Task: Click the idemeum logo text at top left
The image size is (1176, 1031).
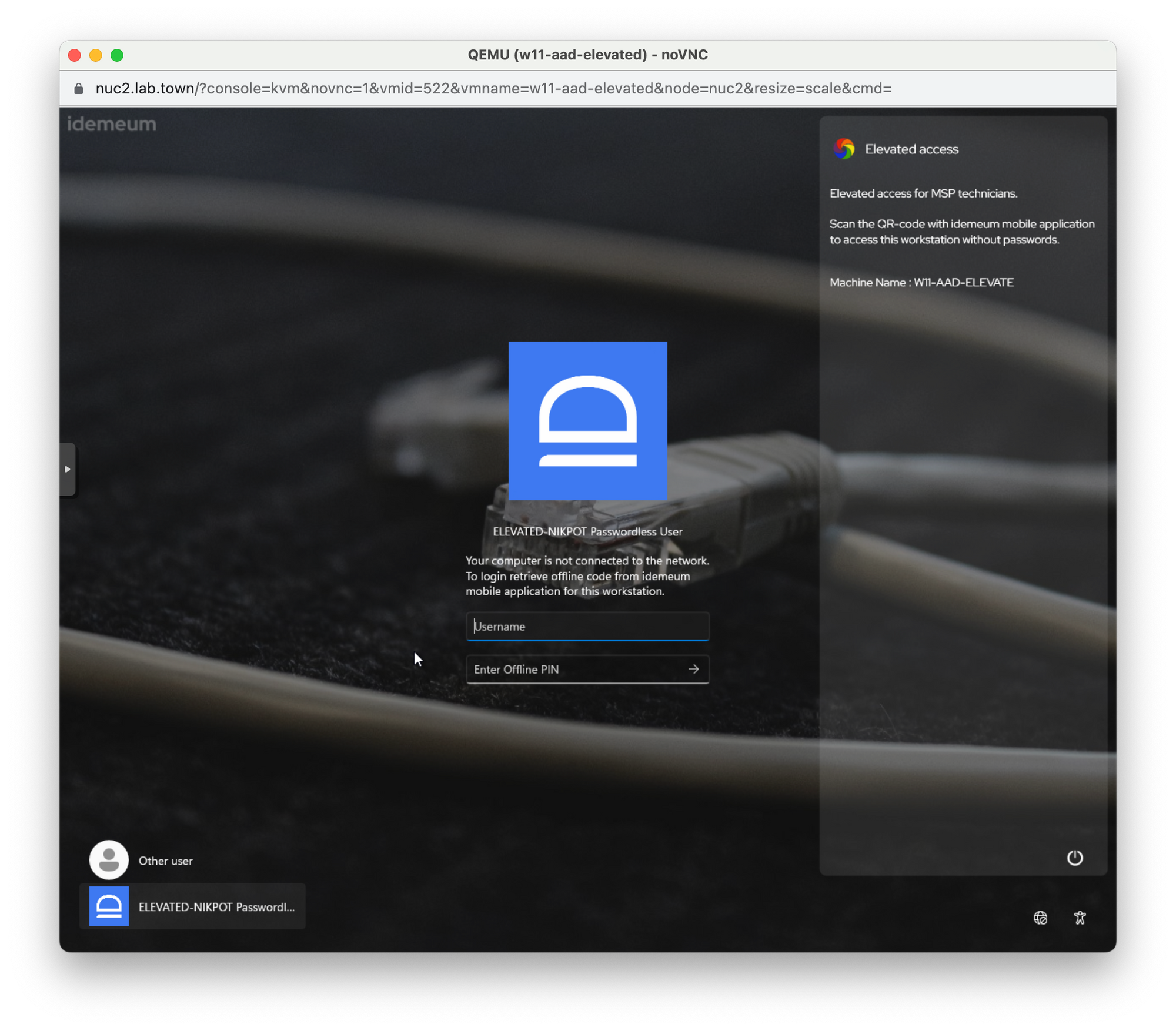Action: coord(112,124)
